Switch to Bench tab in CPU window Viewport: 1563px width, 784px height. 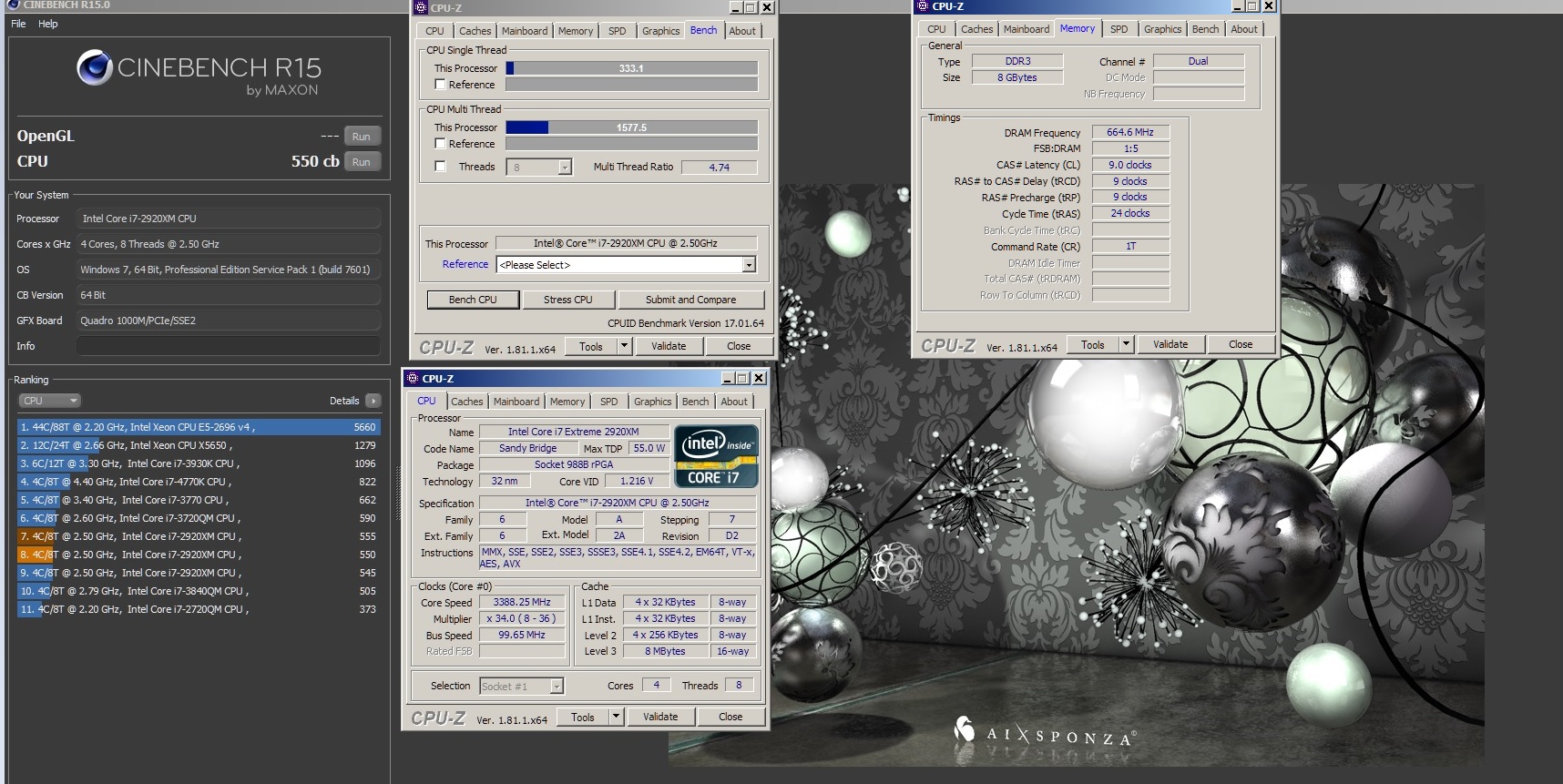pos(695,402)
